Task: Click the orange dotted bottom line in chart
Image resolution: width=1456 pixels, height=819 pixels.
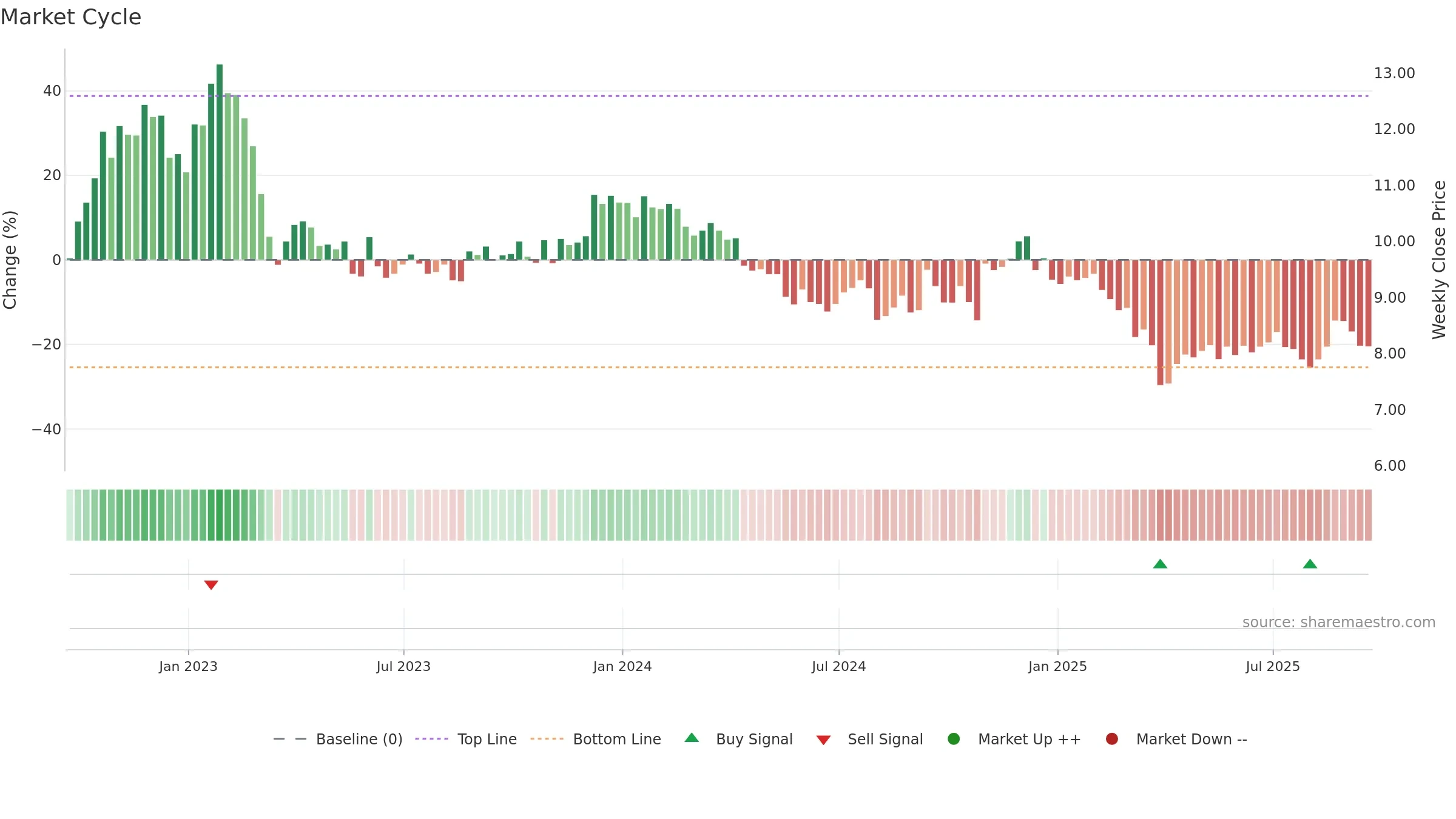Action: click(x=719, y=367)
